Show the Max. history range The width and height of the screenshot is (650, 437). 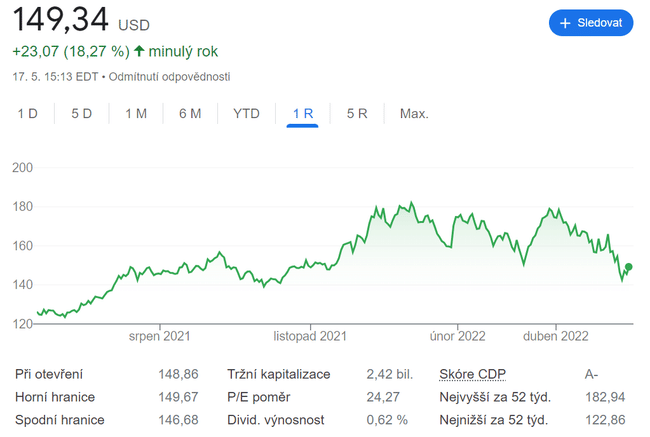(x=414, y=114)
